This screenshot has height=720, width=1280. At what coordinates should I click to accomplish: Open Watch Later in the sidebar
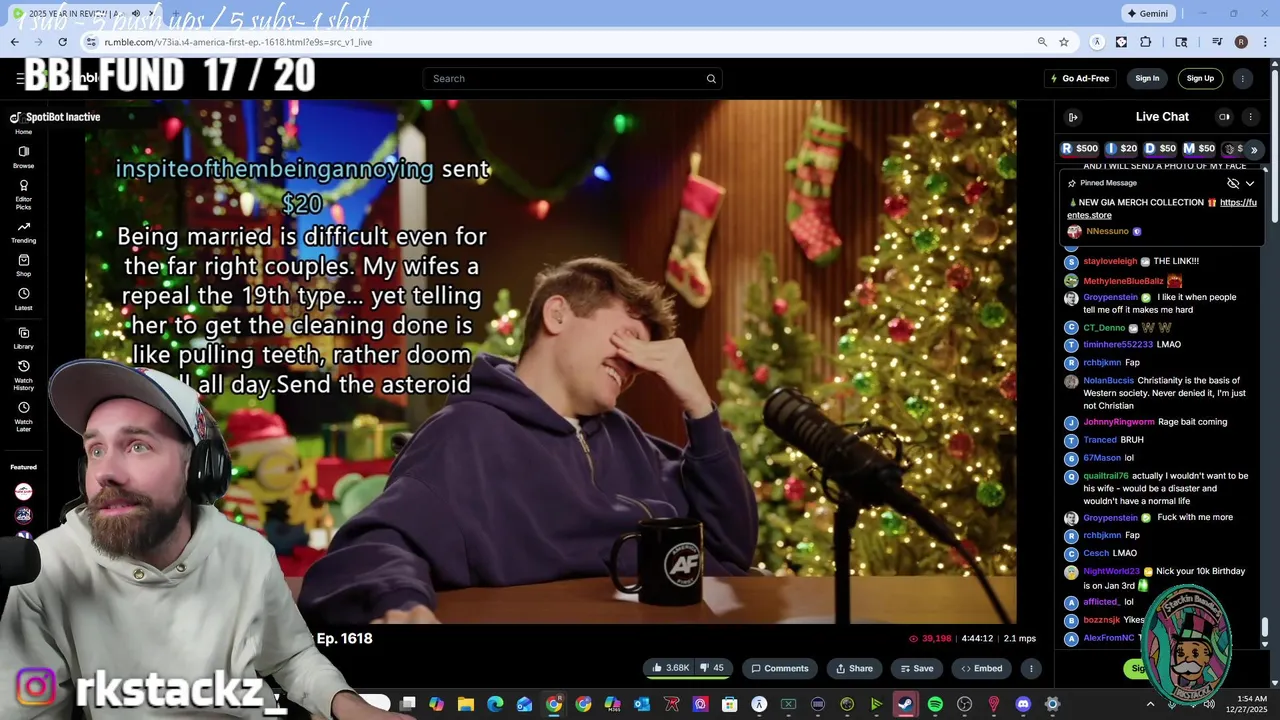pyautogui.click(x=23, y=415)
